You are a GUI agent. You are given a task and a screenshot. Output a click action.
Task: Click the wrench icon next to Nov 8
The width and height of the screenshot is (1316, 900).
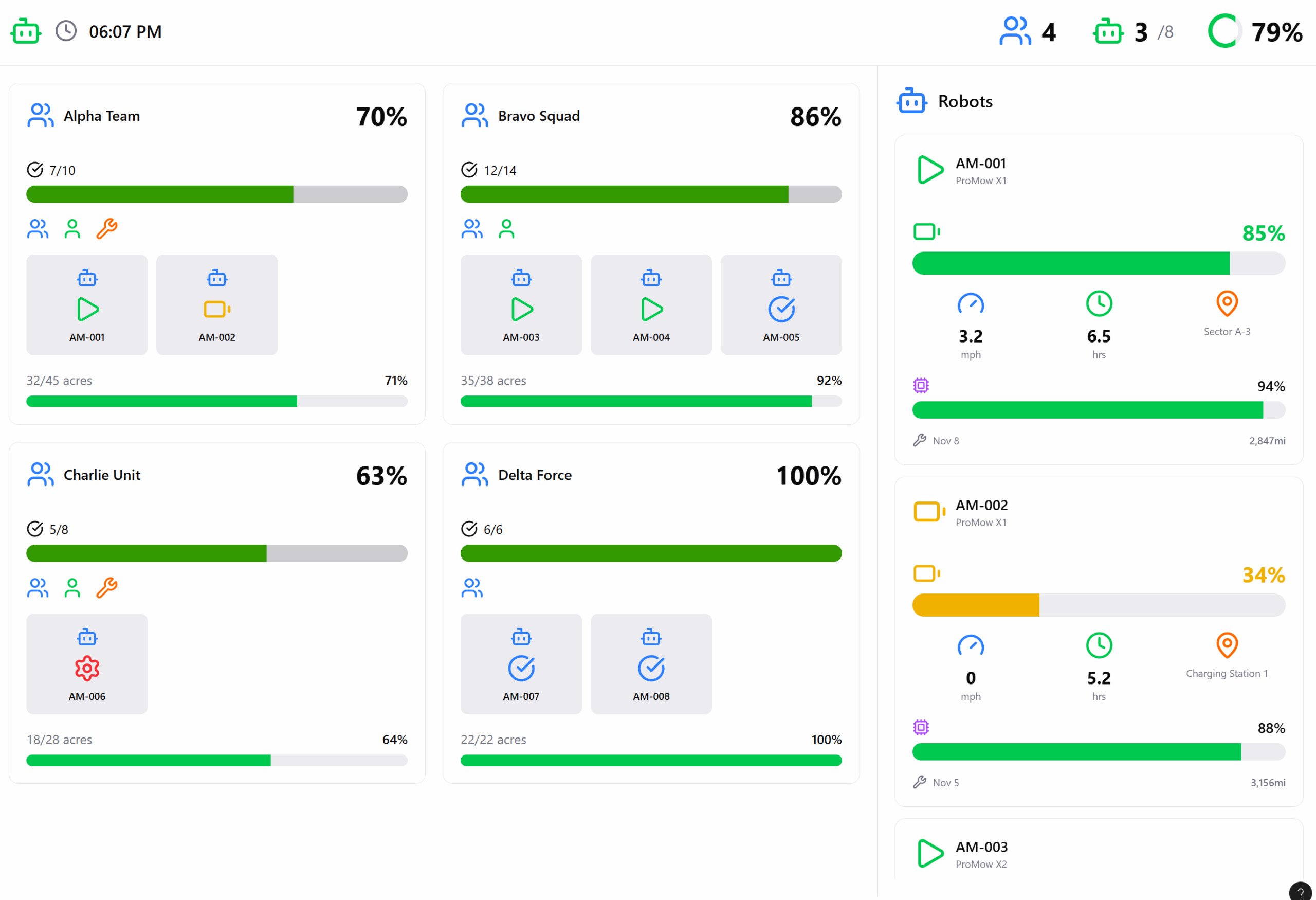(x=919, y=441)
